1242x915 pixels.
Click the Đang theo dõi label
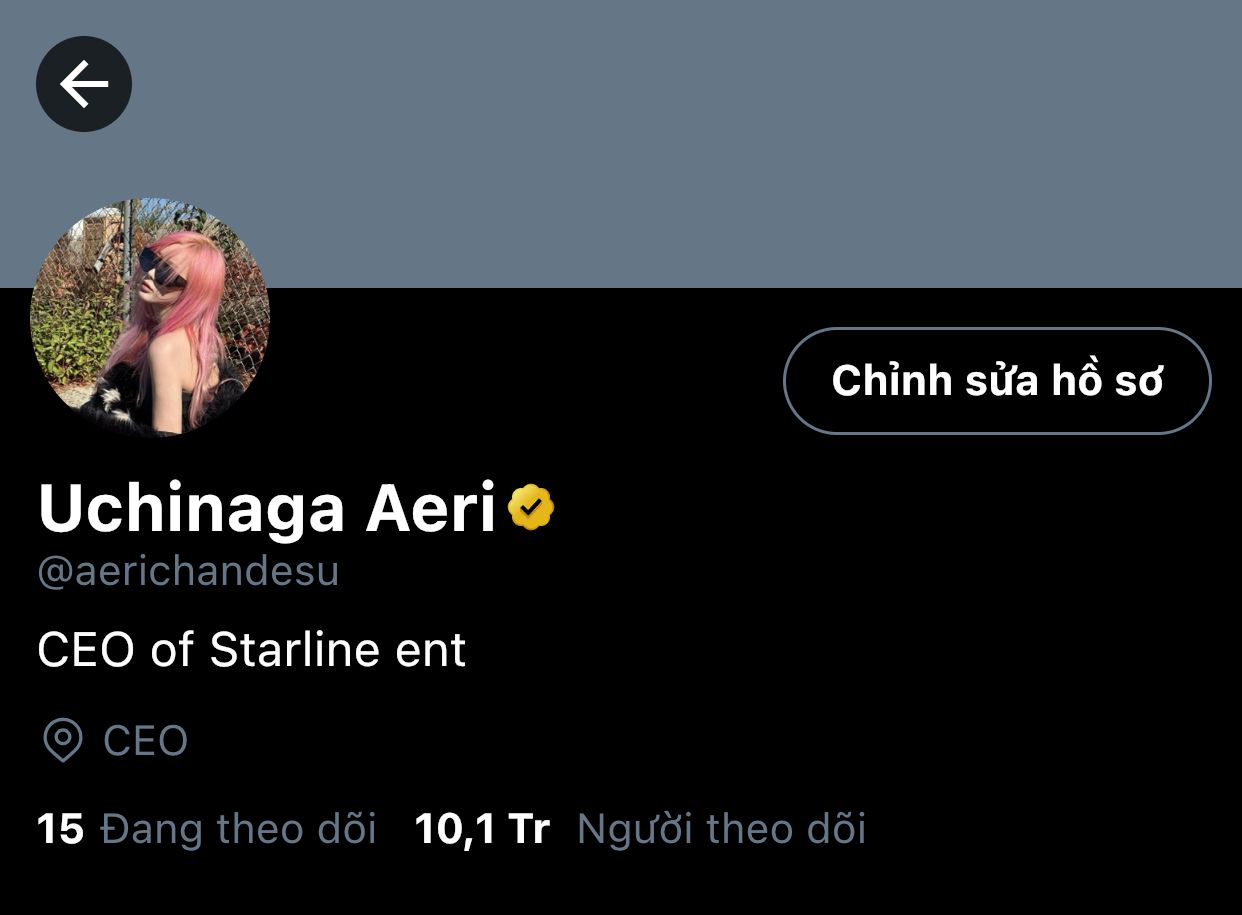pos(239,829)
